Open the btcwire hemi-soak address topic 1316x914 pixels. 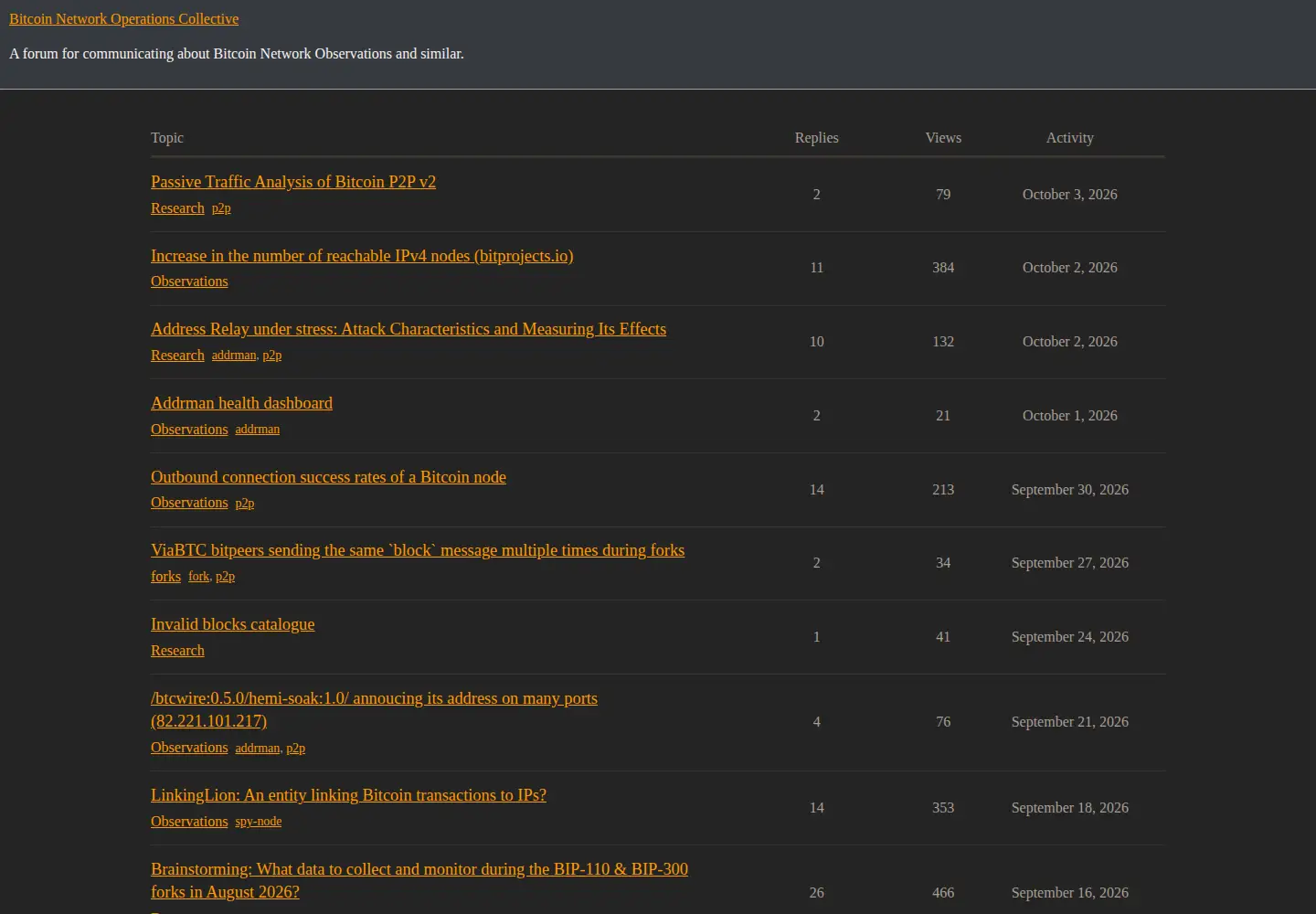pyautogui.click(x=374, y=709)
